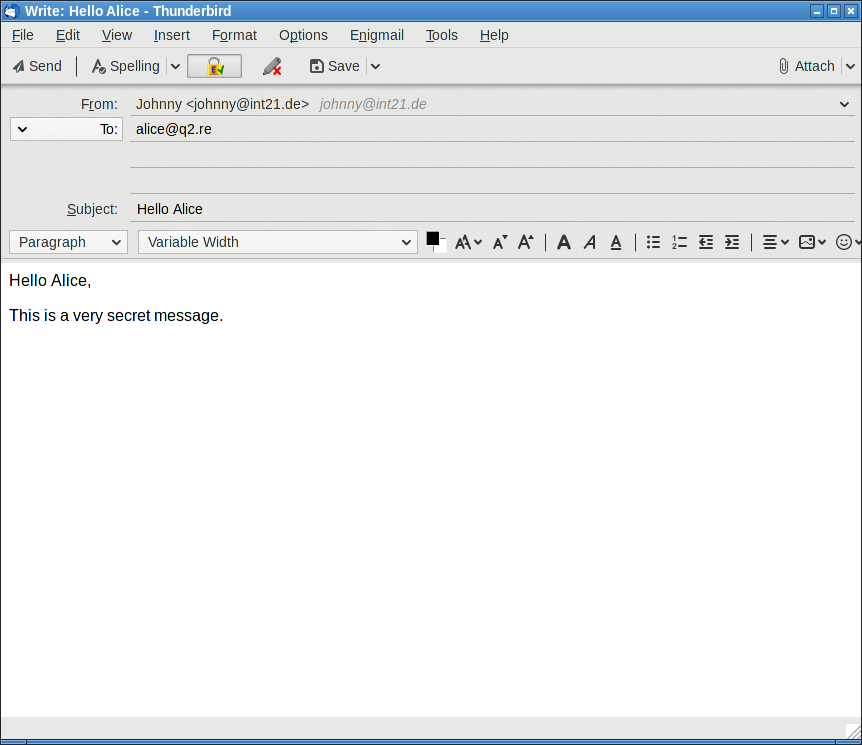Decrease the font size
Screen dimensions: 862x745
click(x=500, y=242)
